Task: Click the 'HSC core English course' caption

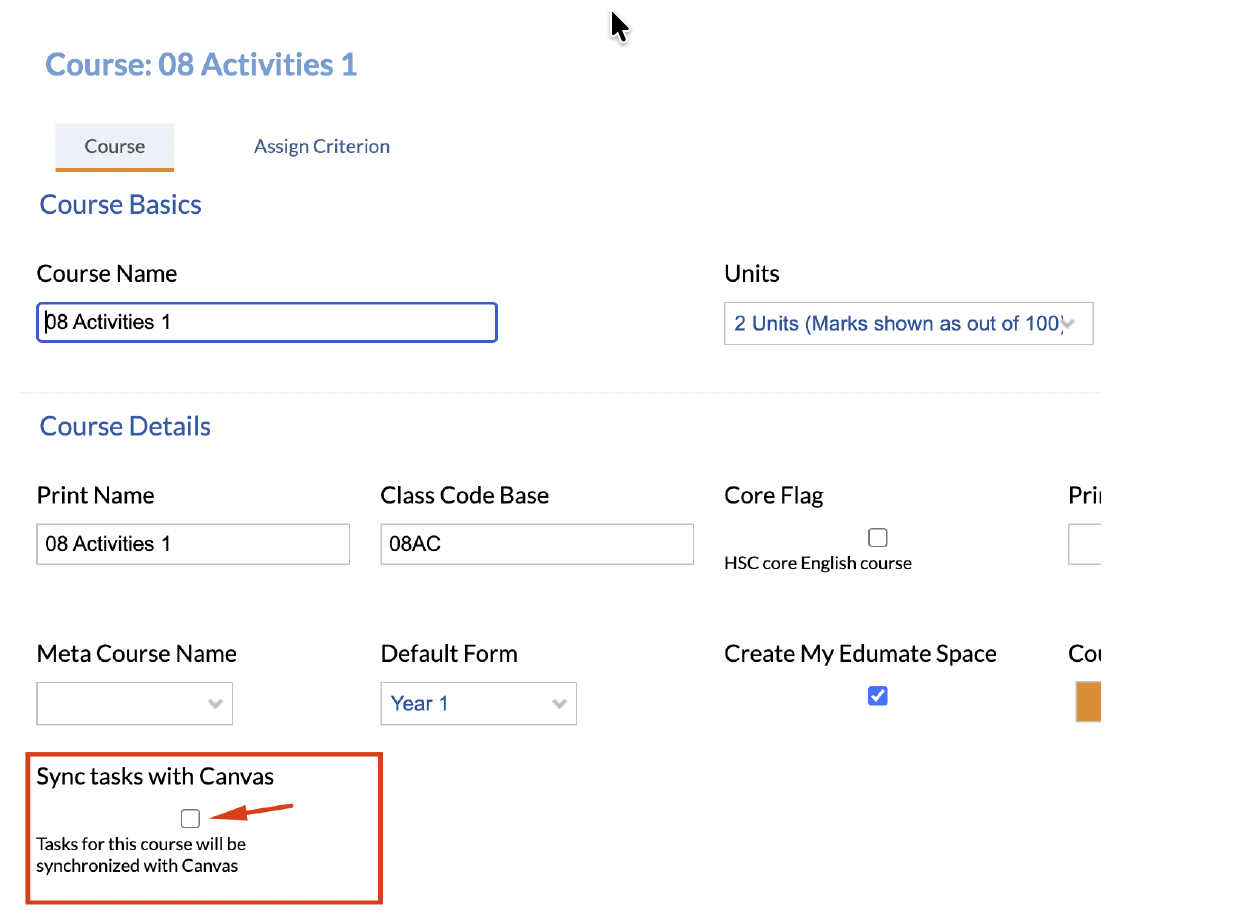Action: [818, 563]
